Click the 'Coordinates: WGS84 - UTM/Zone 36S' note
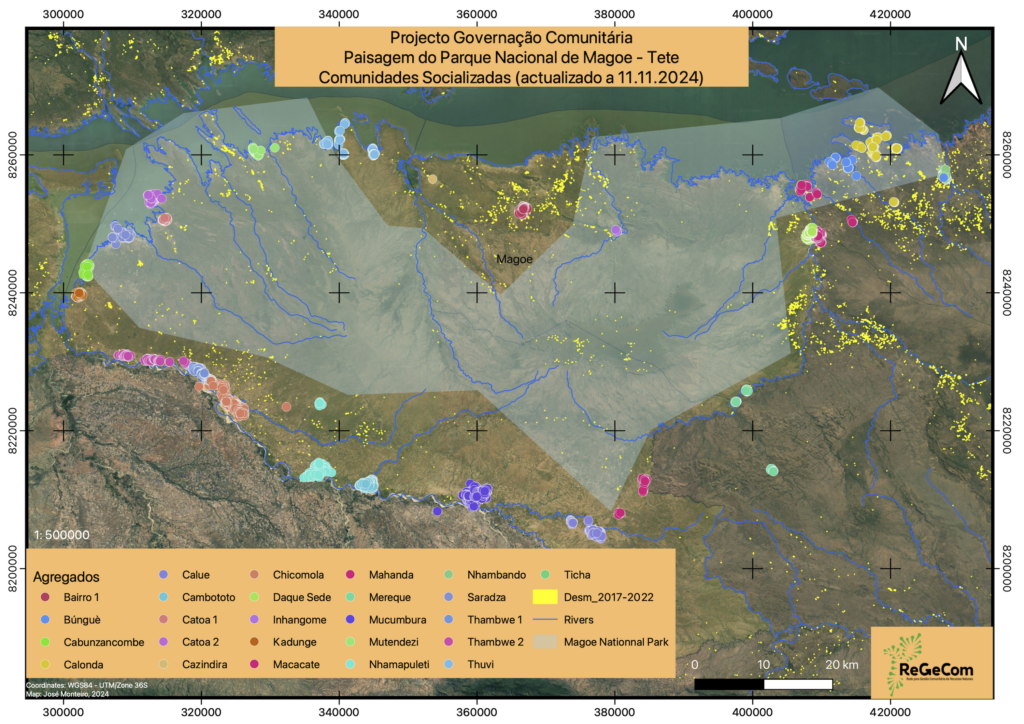Viewport: 1024px width, 724px height. pyautogui.click(x=87, y=685)
